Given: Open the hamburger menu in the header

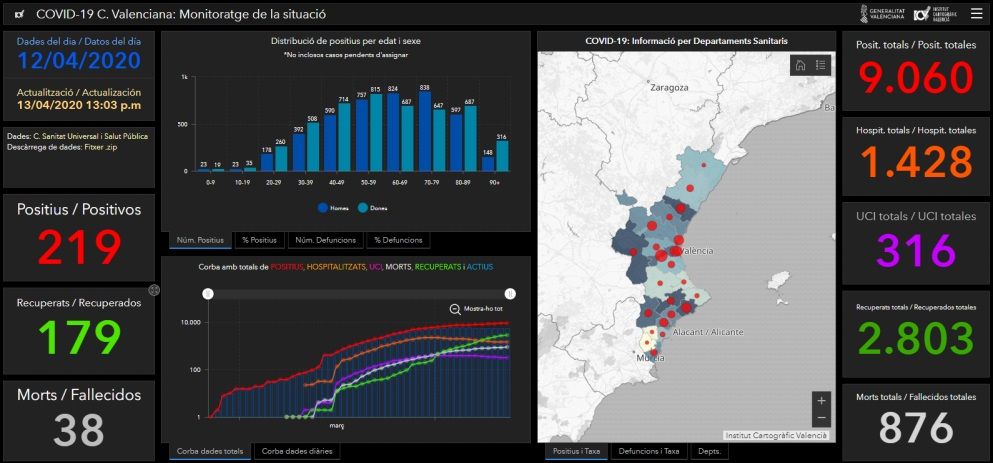Looking at the screenshot, I should point(976,14).
